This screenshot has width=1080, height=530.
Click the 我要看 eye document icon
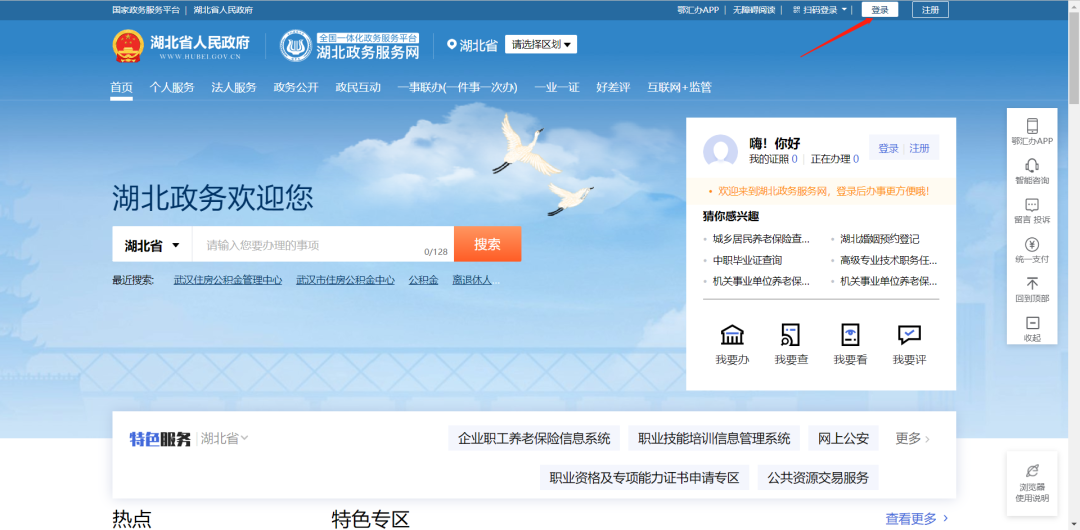(x=850, y=335)
